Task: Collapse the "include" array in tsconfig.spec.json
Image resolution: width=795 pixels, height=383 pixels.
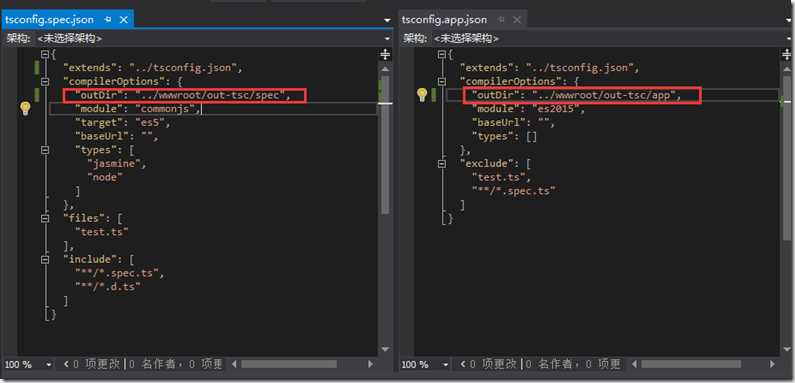Action: [x=46, y=259]
